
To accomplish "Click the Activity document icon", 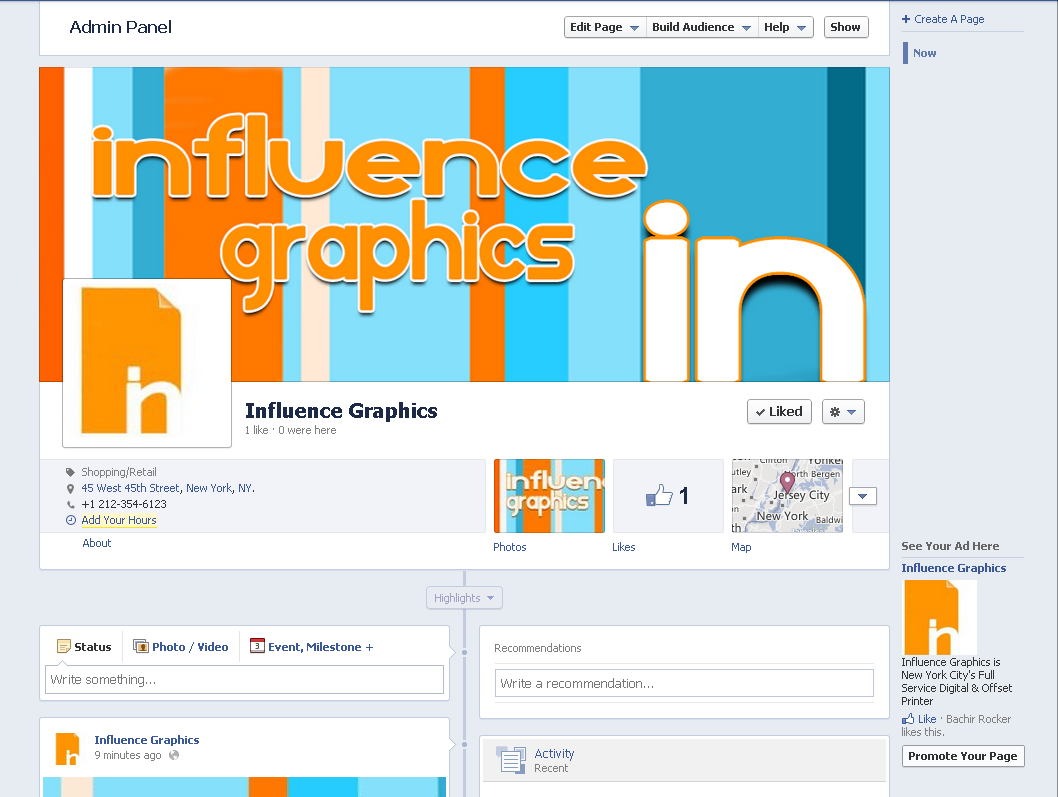I will pyautogui.click(x=511, y=760).
